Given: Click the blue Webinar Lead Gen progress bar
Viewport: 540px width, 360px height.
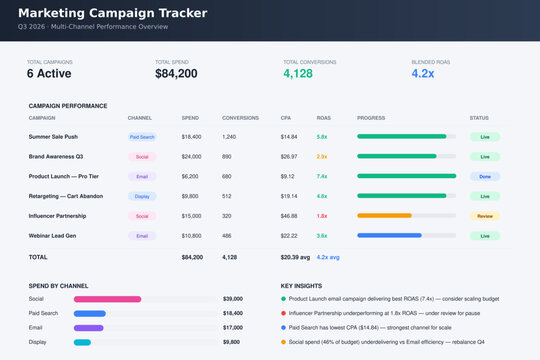Looking at the screenshot, I should 389,235.
